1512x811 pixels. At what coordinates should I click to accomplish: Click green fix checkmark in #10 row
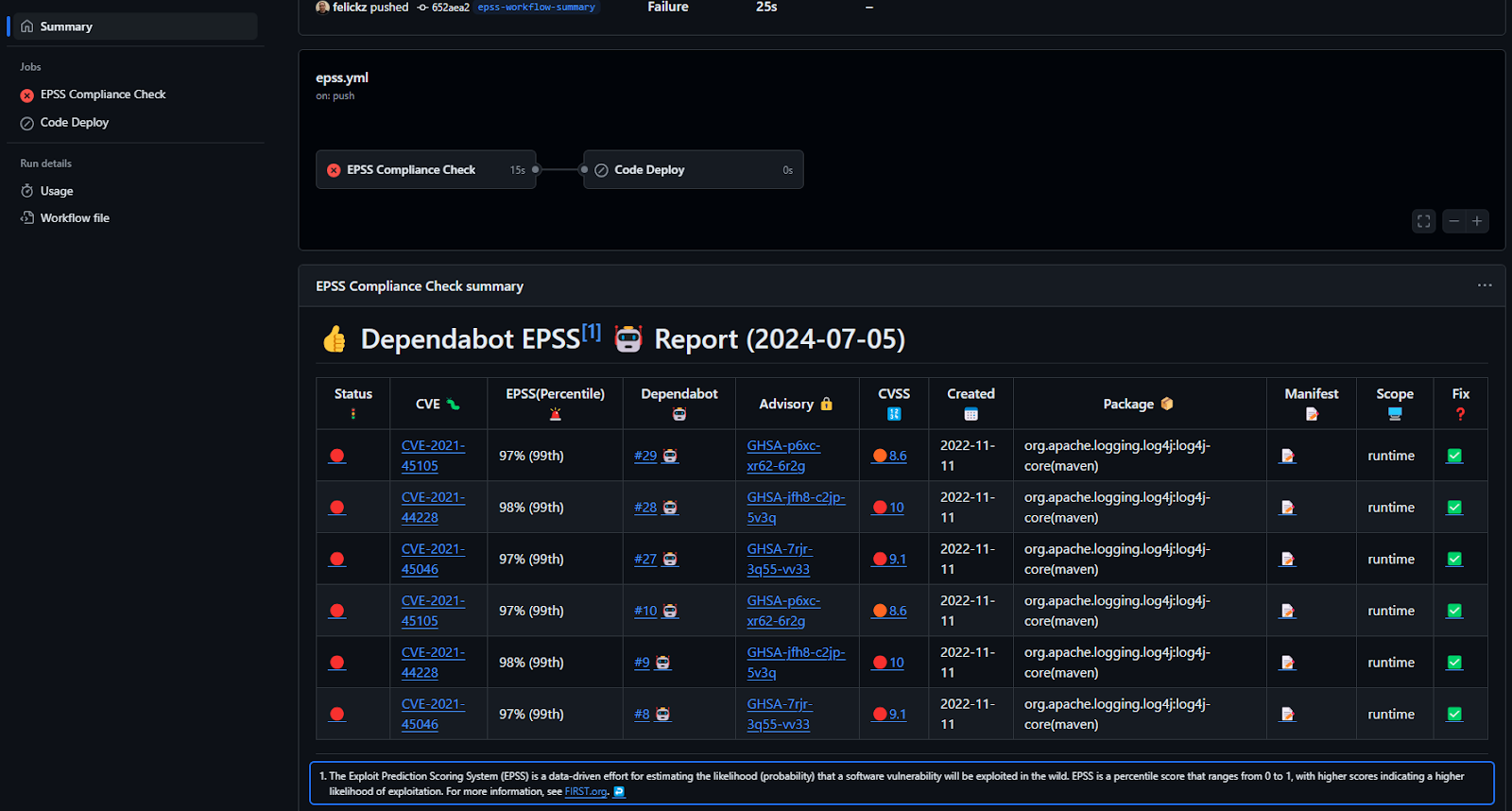point(1454,612)
